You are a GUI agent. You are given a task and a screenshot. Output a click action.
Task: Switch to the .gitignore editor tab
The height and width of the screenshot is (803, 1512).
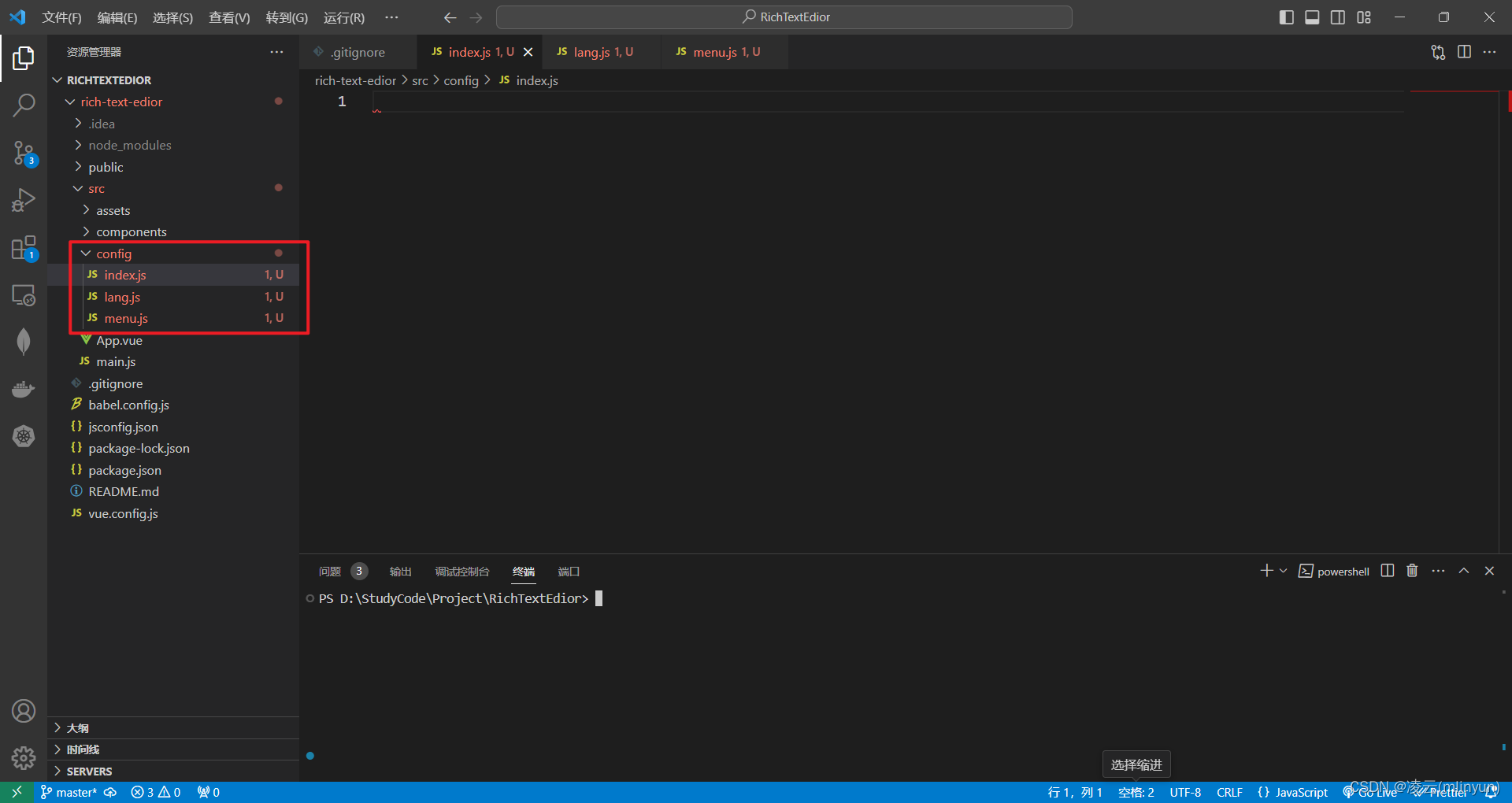[x=358, y=52]
